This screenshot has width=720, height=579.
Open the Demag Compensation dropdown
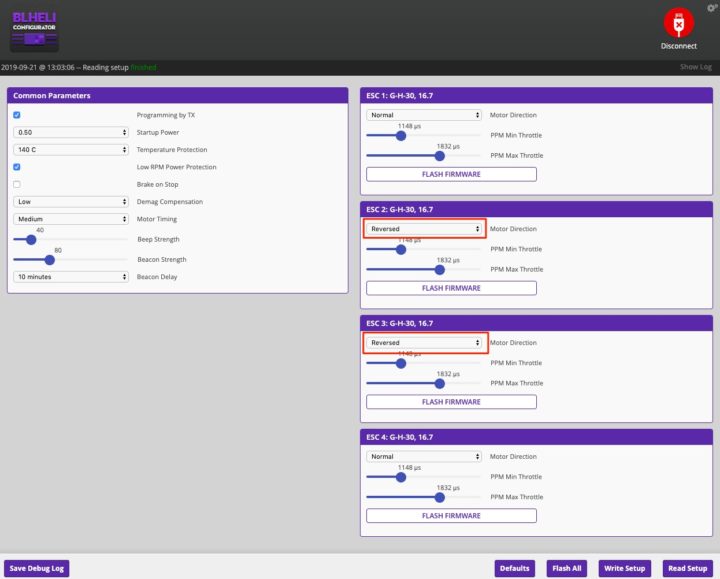pos(70,201)
